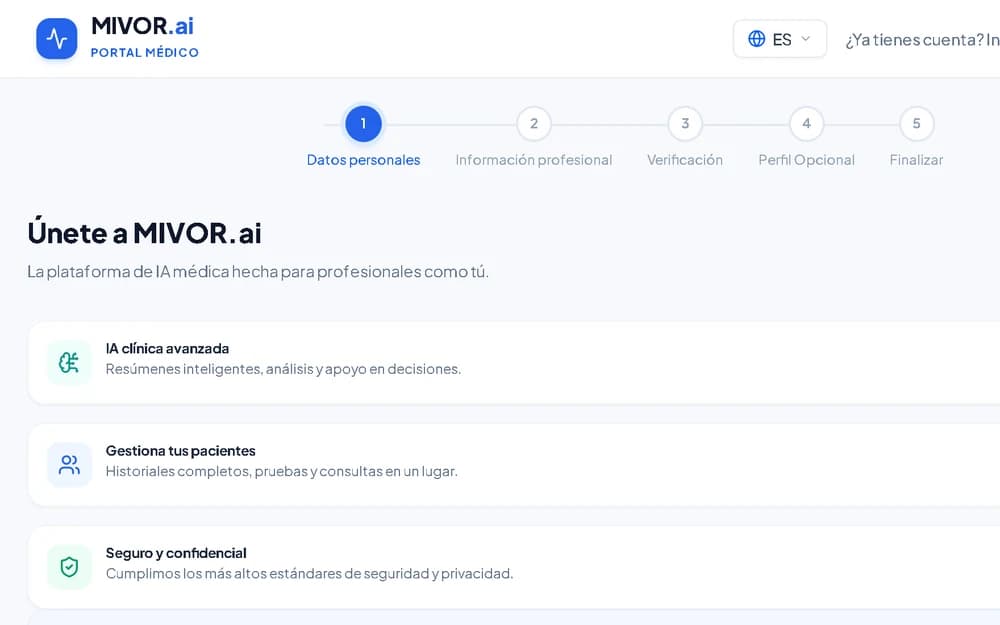The width and height of the screenshot is (1000, 625).
Task: Go to the Datos personales step label
Action: (x=364, y=160)
